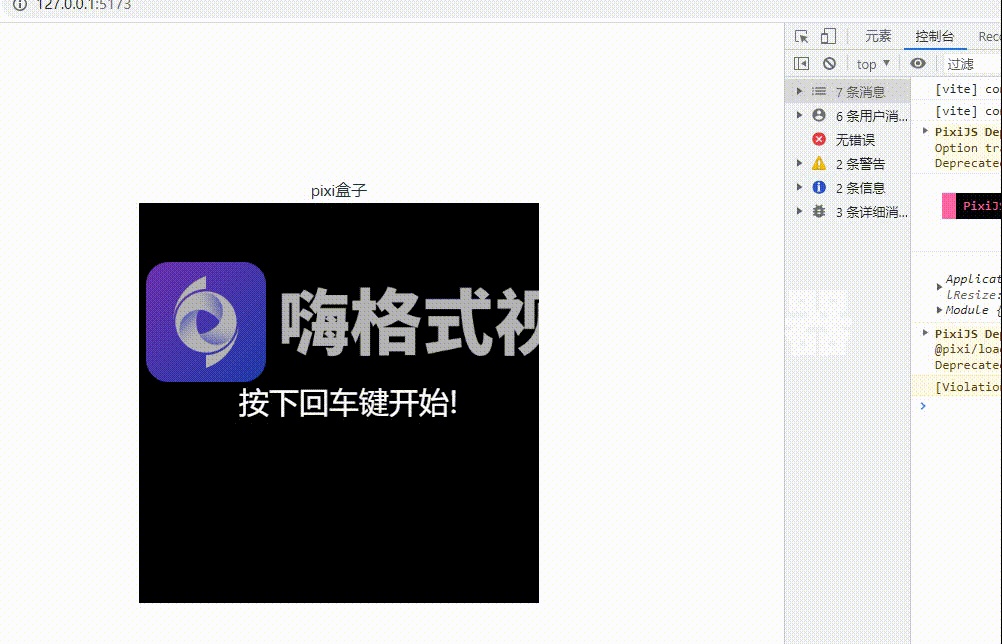The image size is (1002, 644).
Task: Open the top frame context dropdown
Action: pos(868,63)
